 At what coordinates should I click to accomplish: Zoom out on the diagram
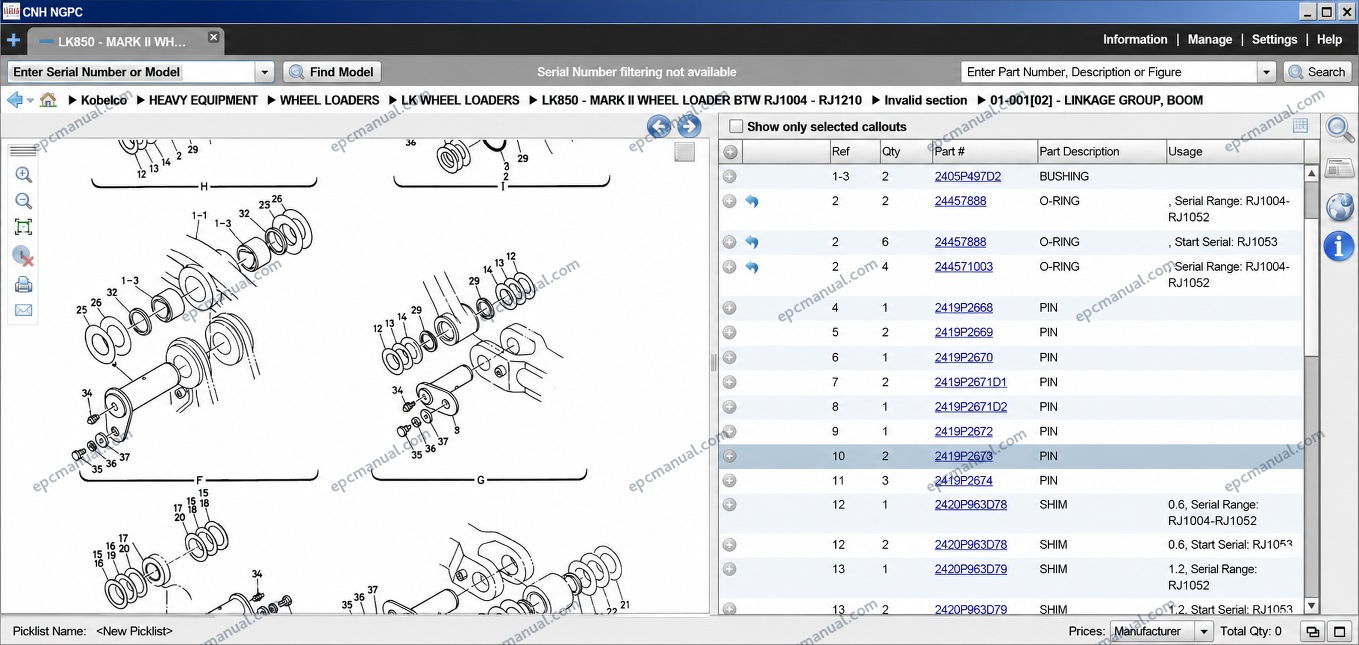point(23,201)
